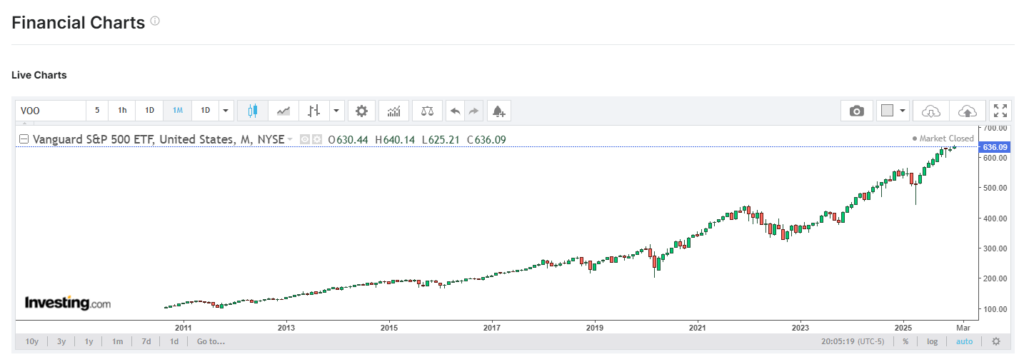Image resolution: width=1024 pixels, height=362 pixels.
Task: Click the 400.00 price axis label
Action: pyautogui.click(x=995, y=218)
